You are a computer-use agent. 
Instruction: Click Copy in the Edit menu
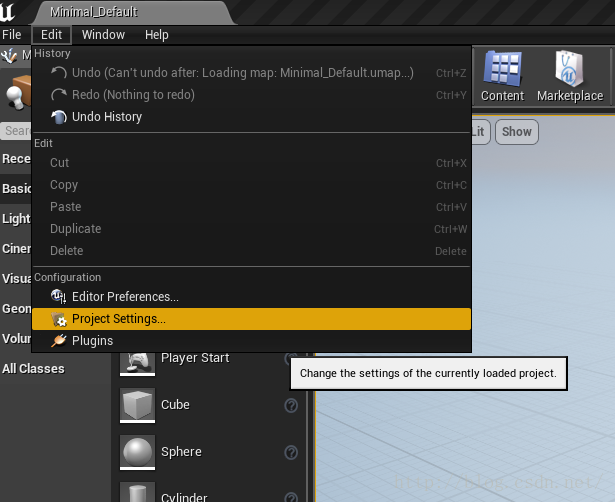coord(251,185)
